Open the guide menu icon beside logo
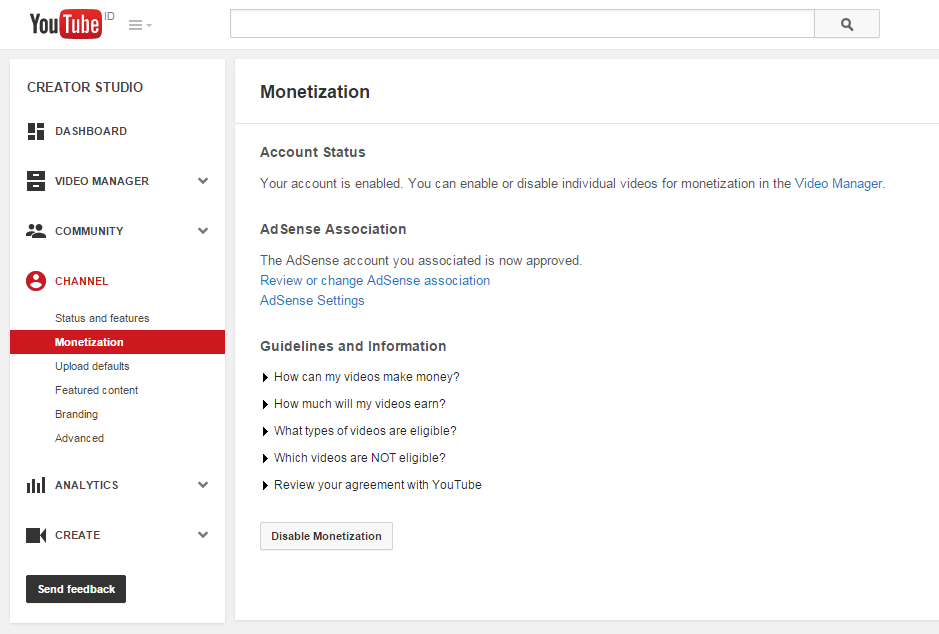This screenshot has width=939, height=634. [139, 25]
